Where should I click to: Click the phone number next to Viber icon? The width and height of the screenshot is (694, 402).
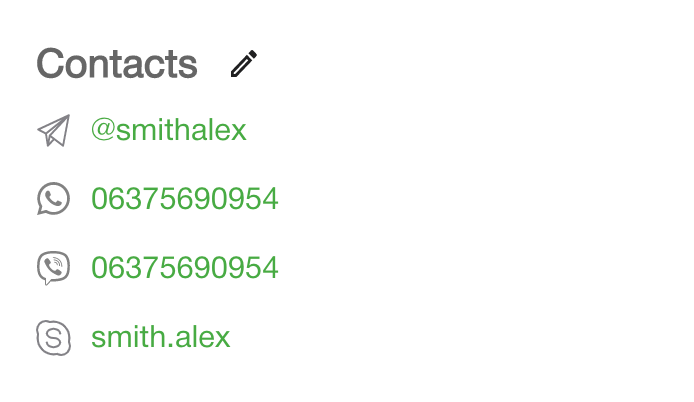point(184,268)
